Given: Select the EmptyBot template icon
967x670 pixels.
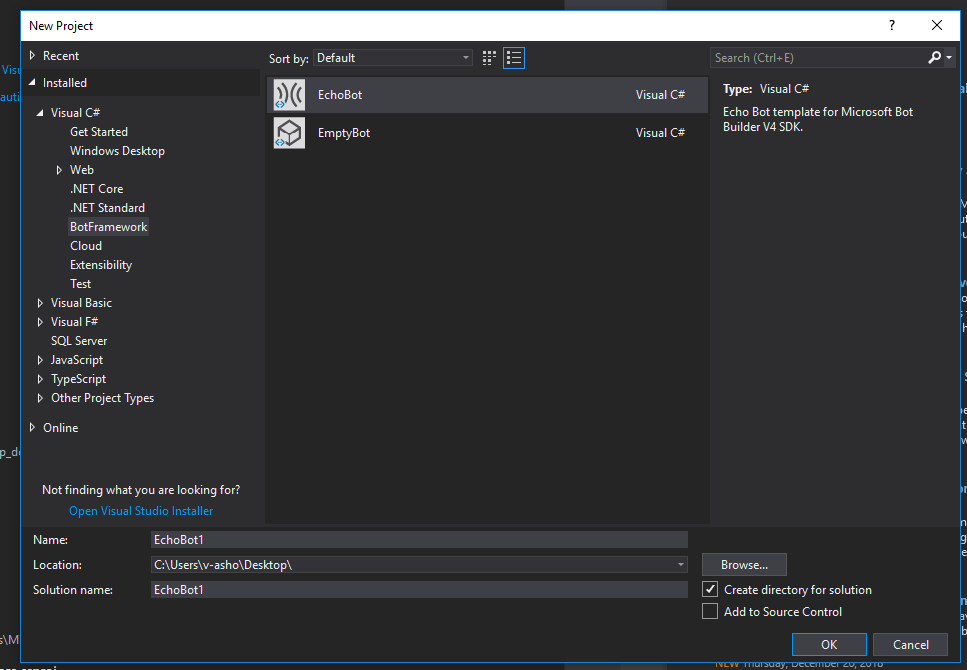Looking at the screenshot, I should coord(289,132).
